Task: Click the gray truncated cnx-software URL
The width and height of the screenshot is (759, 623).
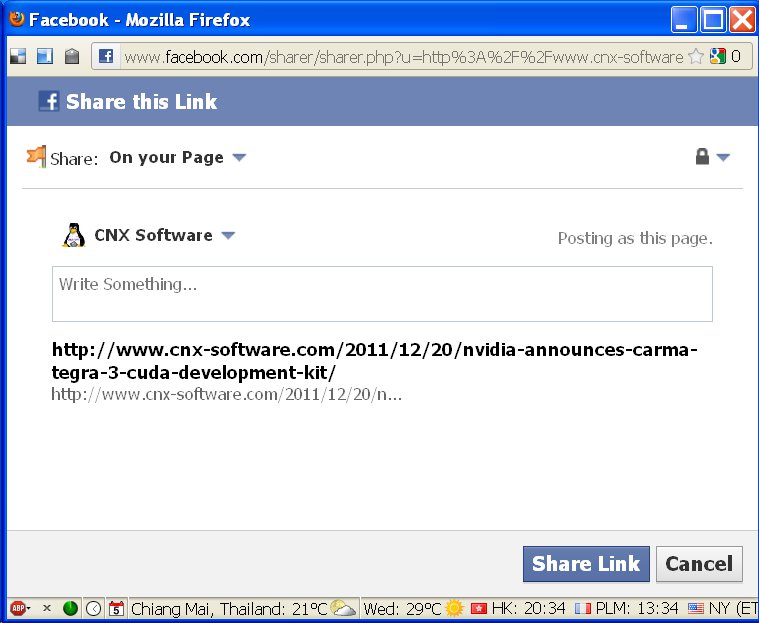Action: (227, 395)
